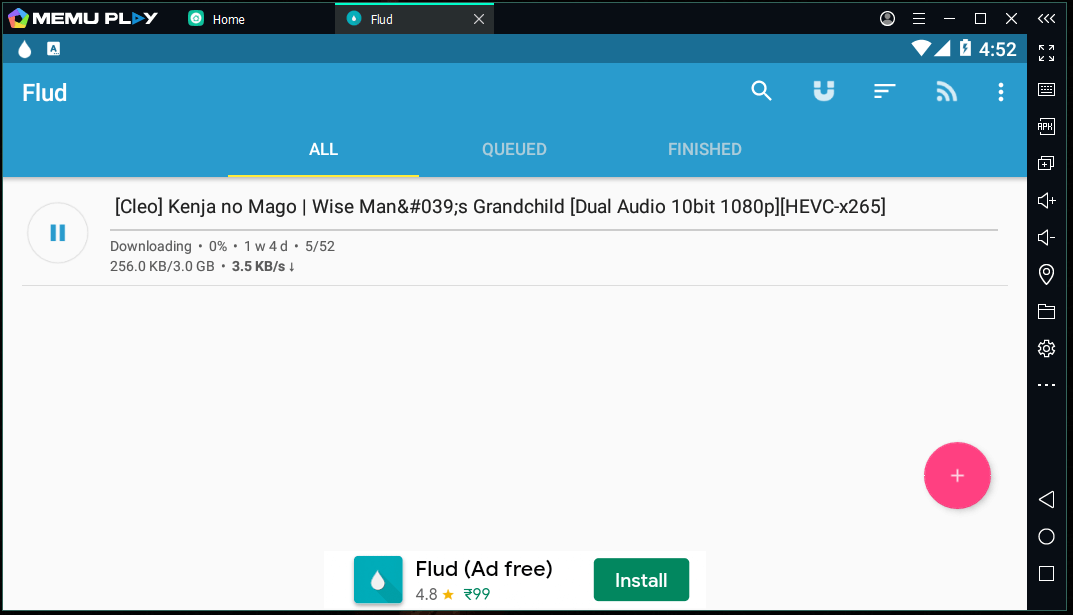Open the keyboard mapping icon

1046,90
